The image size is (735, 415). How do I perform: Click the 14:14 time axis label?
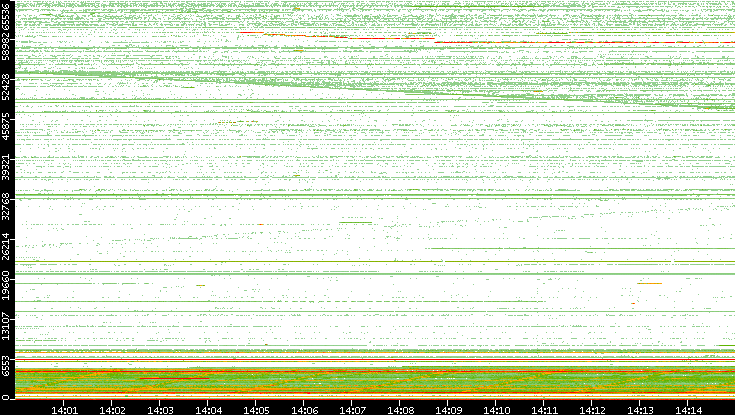coord(688,410)
